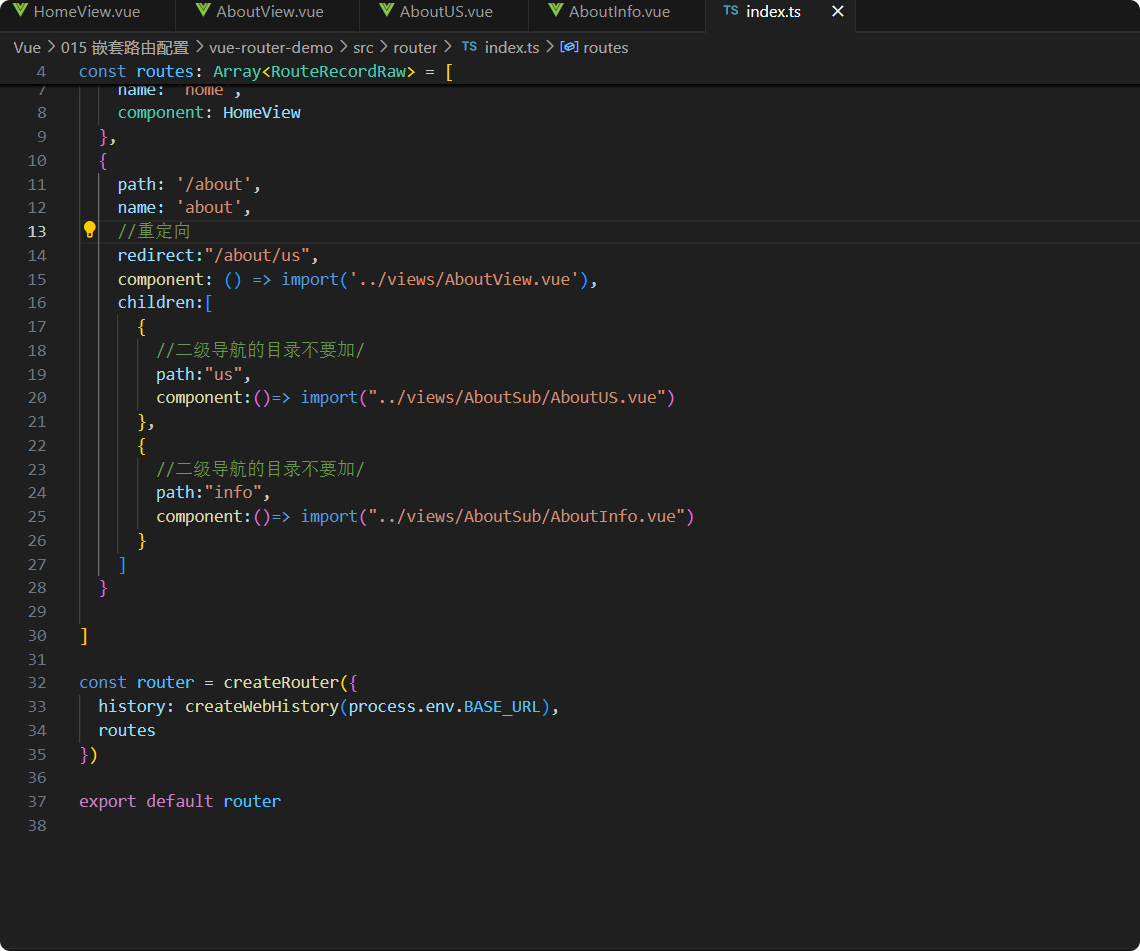The height and width of the screenshot is (951, 1140).
Task: Click line number 16 in the gutter
Action: point(37,302)
